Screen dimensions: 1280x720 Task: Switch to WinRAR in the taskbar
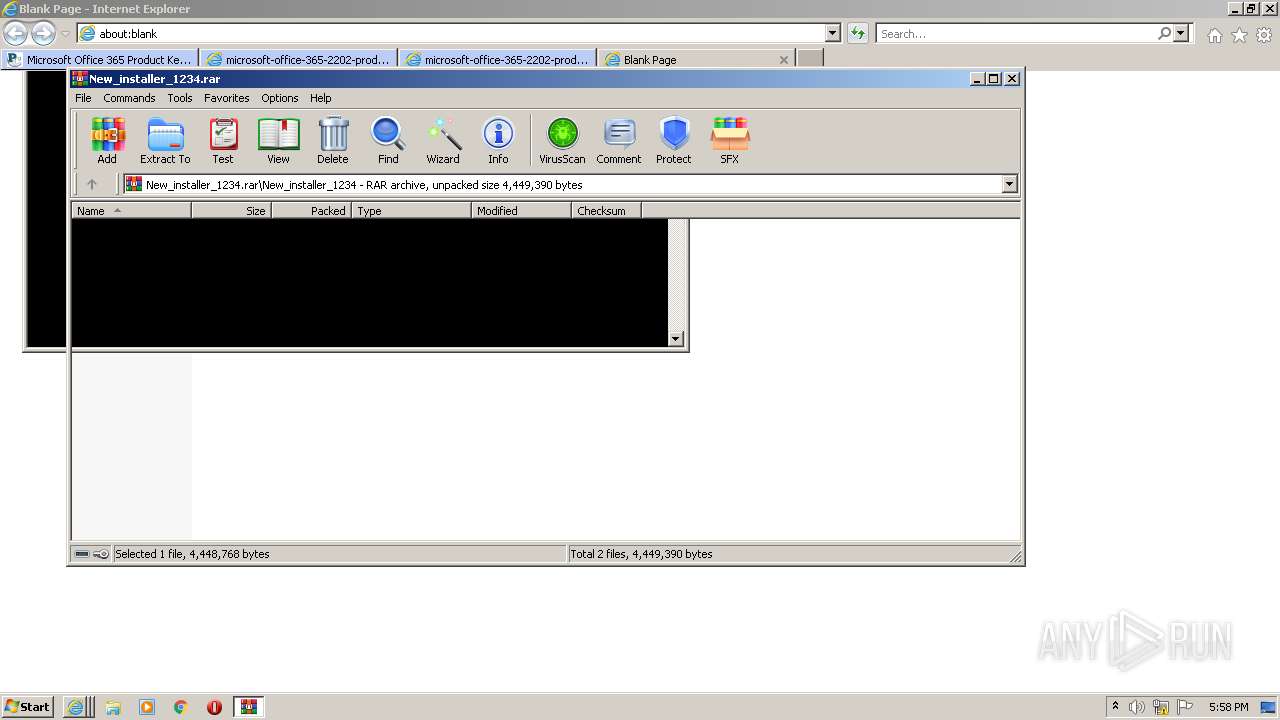[x=248, y=707]
